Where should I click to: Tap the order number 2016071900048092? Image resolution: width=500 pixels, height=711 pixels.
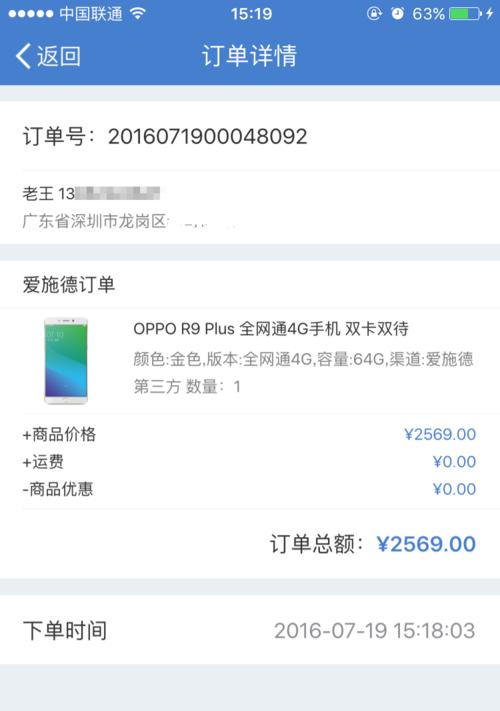click(x=208, y=136)
